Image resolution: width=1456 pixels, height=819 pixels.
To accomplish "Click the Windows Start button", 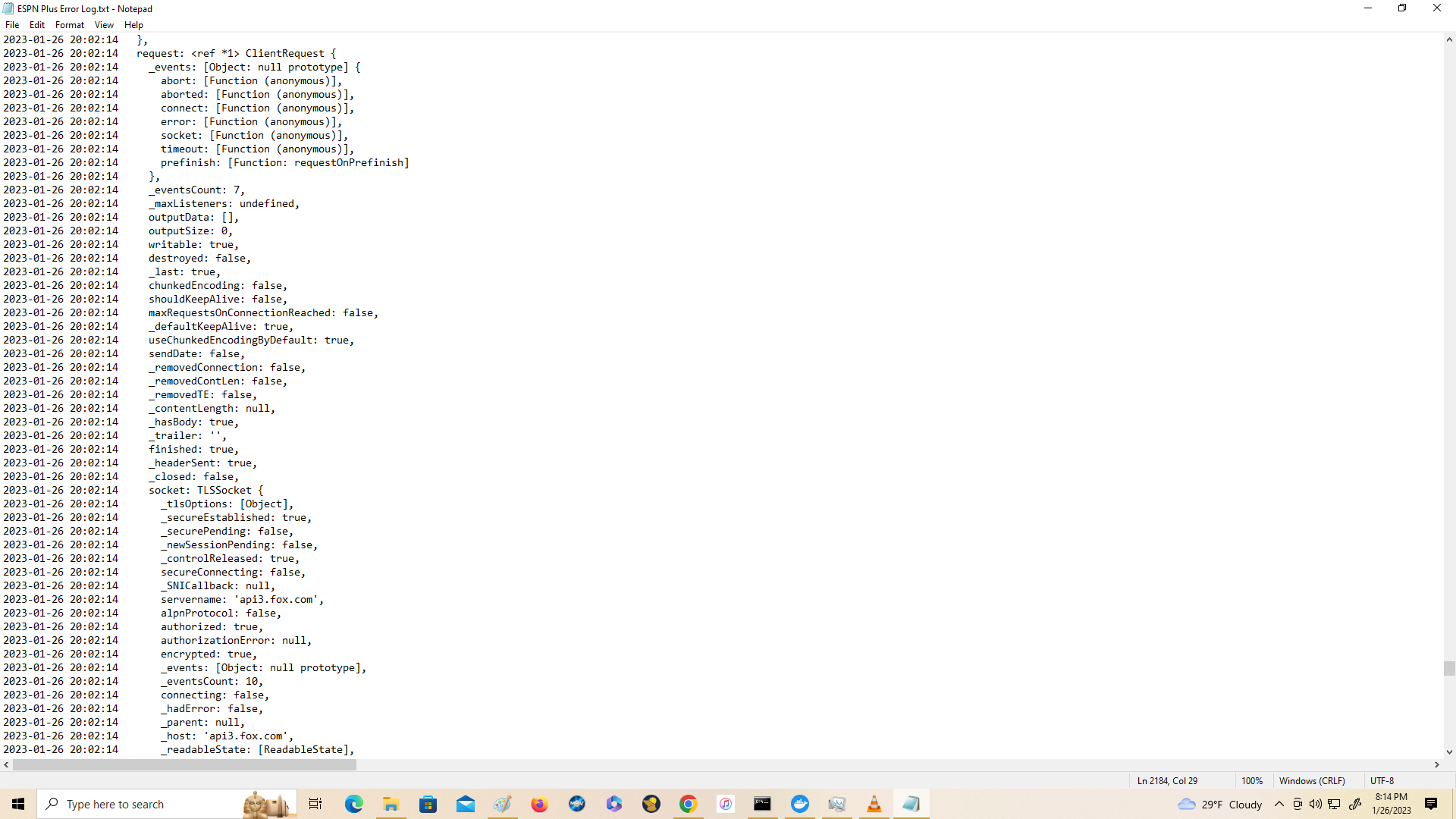I will pyautogui.click(x=18, y=804).
